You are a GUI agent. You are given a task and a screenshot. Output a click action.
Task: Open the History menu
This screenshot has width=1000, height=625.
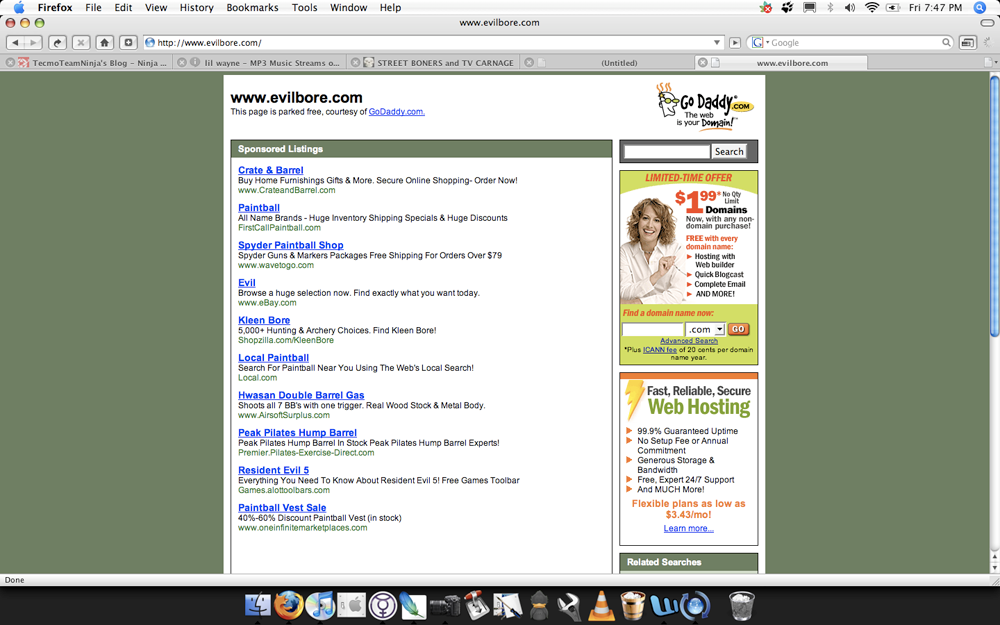196,8
